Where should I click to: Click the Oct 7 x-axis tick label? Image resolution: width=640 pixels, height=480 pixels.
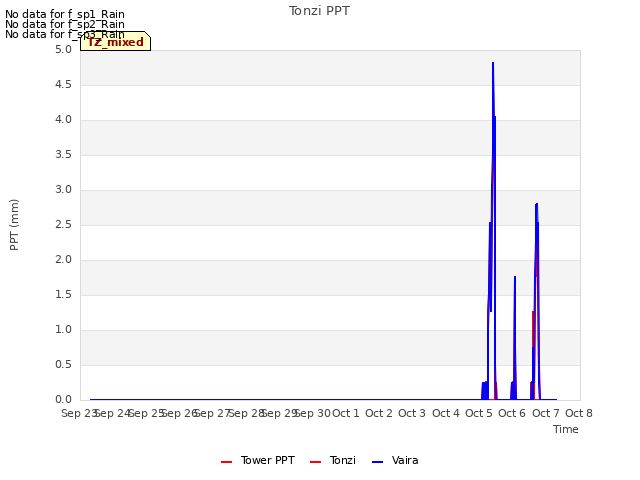[x=546, y=413]
